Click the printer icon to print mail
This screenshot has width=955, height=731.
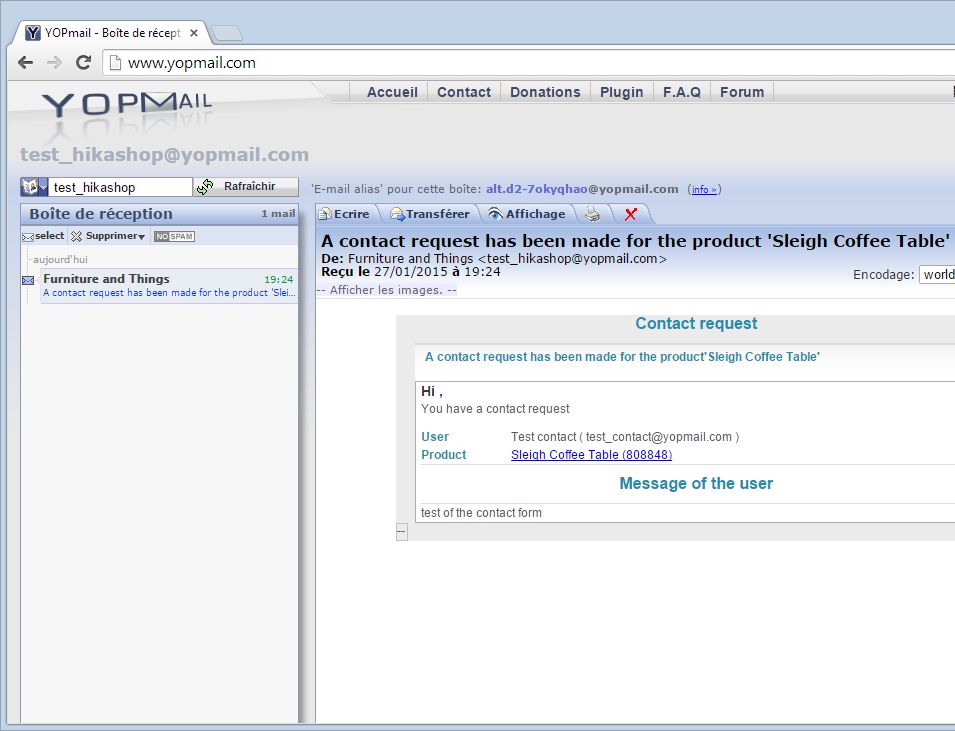pyautogui.click(x=592, y=214)
